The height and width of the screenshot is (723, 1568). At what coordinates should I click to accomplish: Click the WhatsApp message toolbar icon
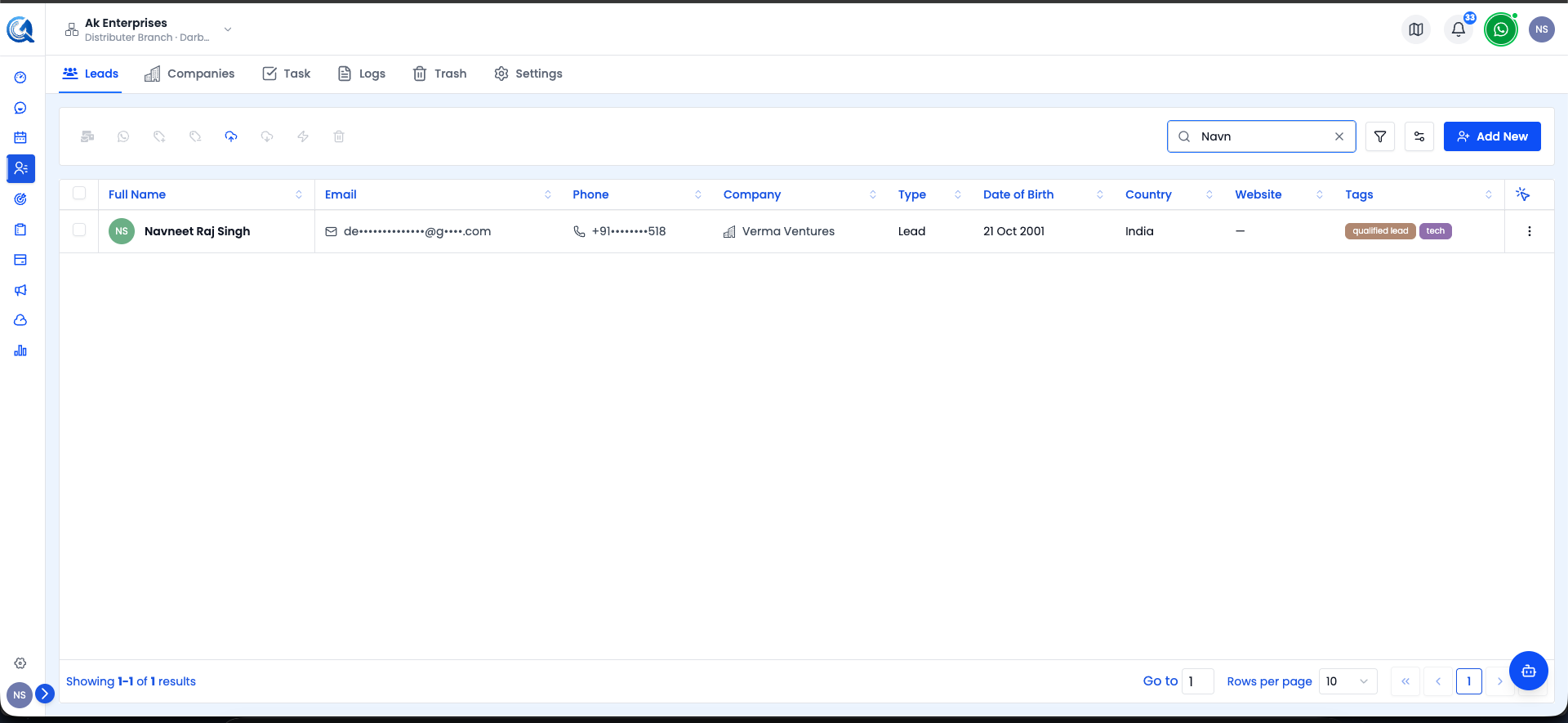click(x=123, y=136)
